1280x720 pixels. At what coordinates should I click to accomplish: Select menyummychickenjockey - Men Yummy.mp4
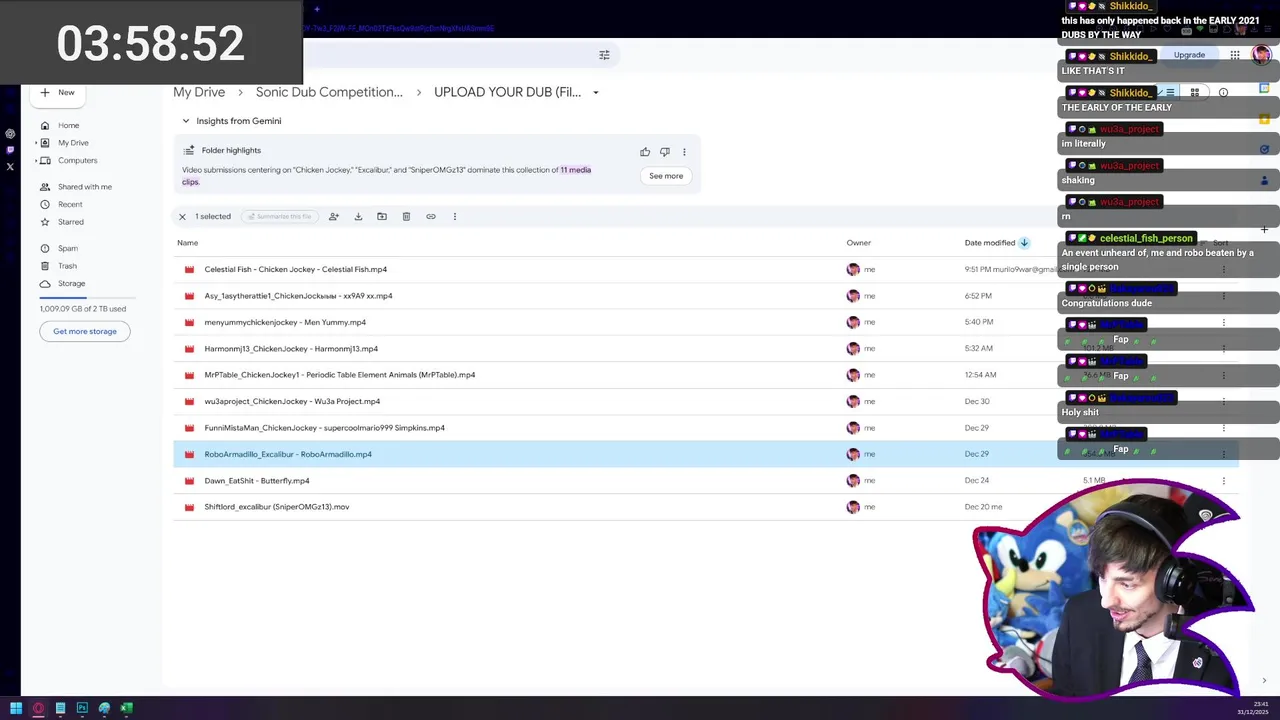click(x=285, y=322)
